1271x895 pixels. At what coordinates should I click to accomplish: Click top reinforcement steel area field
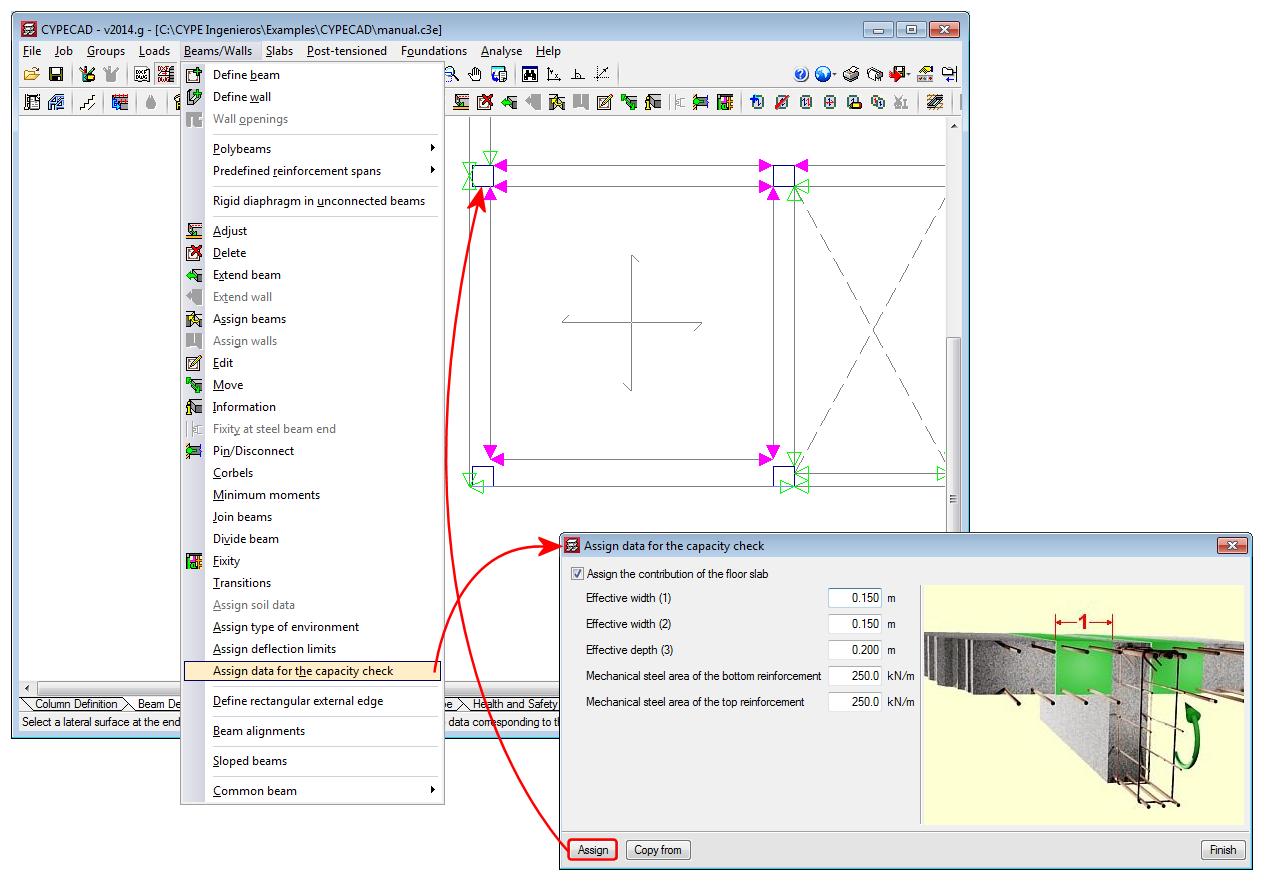(855, 702)
